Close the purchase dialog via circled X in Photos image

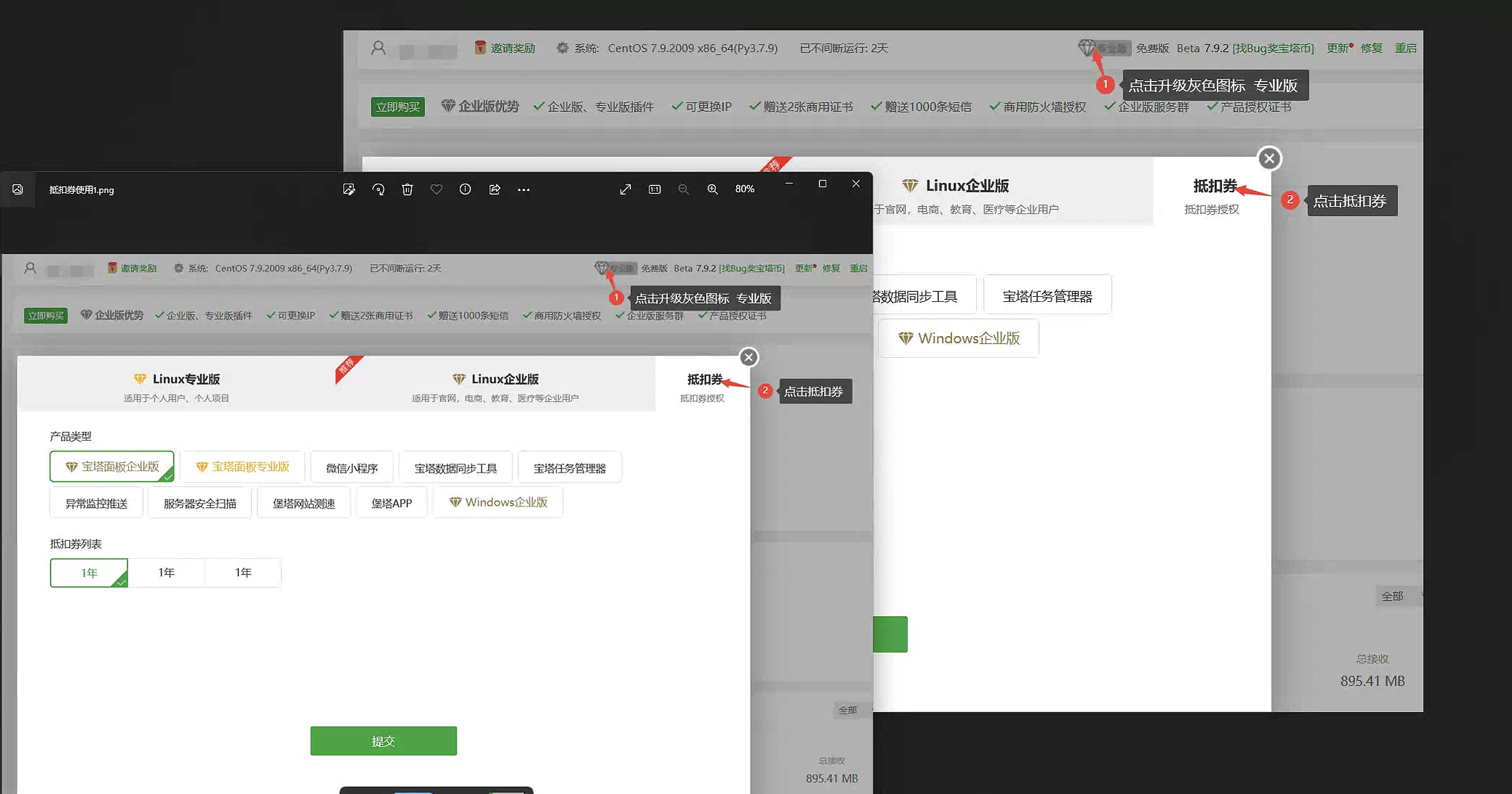click(749, 357)
